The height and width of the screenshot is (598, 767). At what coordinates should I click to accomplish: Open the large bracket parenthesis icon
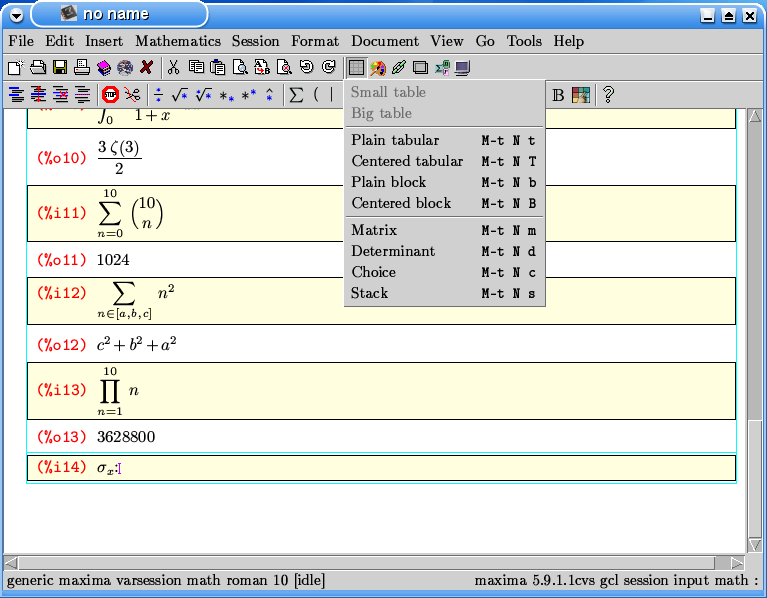pos(316,94)
